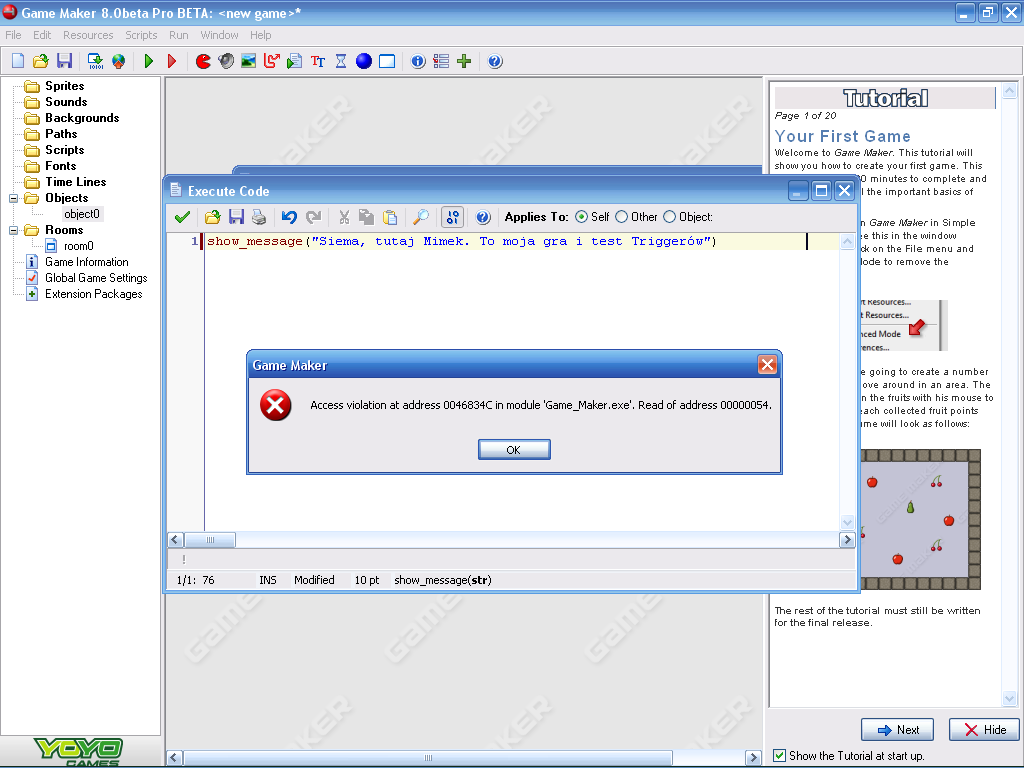Click the magnifier Find icon in code editor

pos(421,217)
